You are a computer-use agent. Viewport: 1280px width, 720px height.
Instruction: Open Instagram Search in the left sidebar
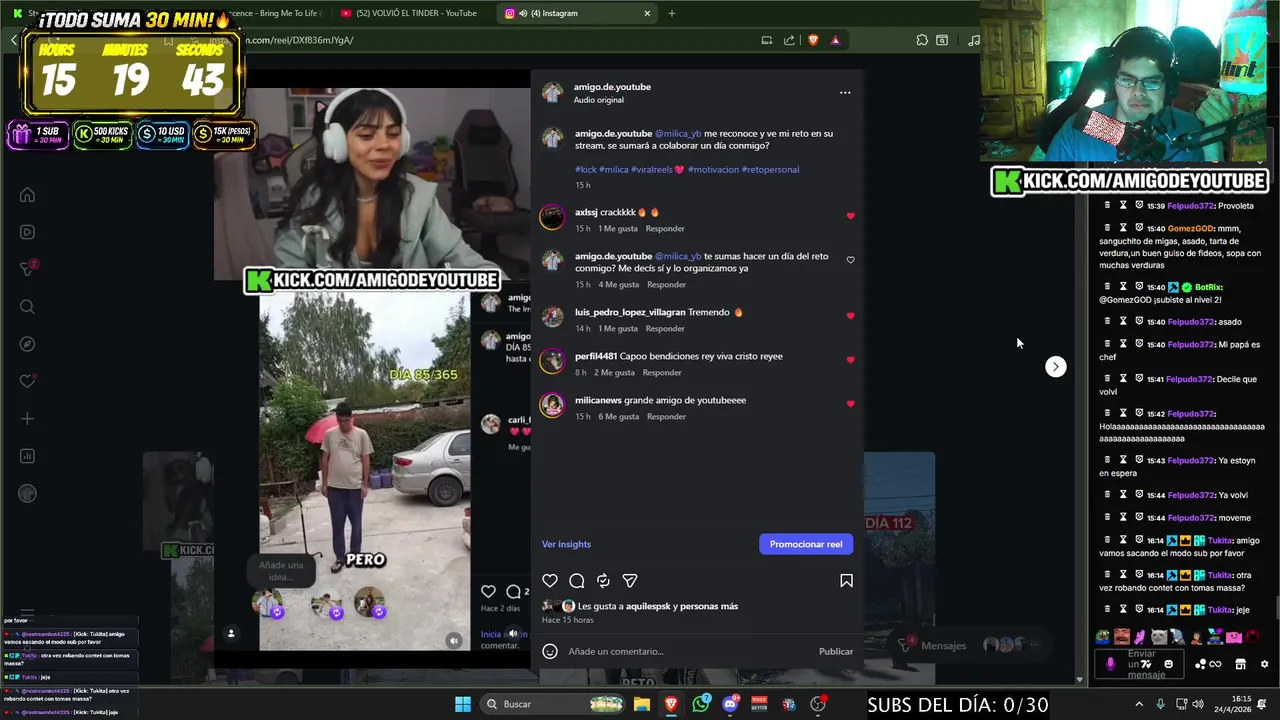[27, 307]
